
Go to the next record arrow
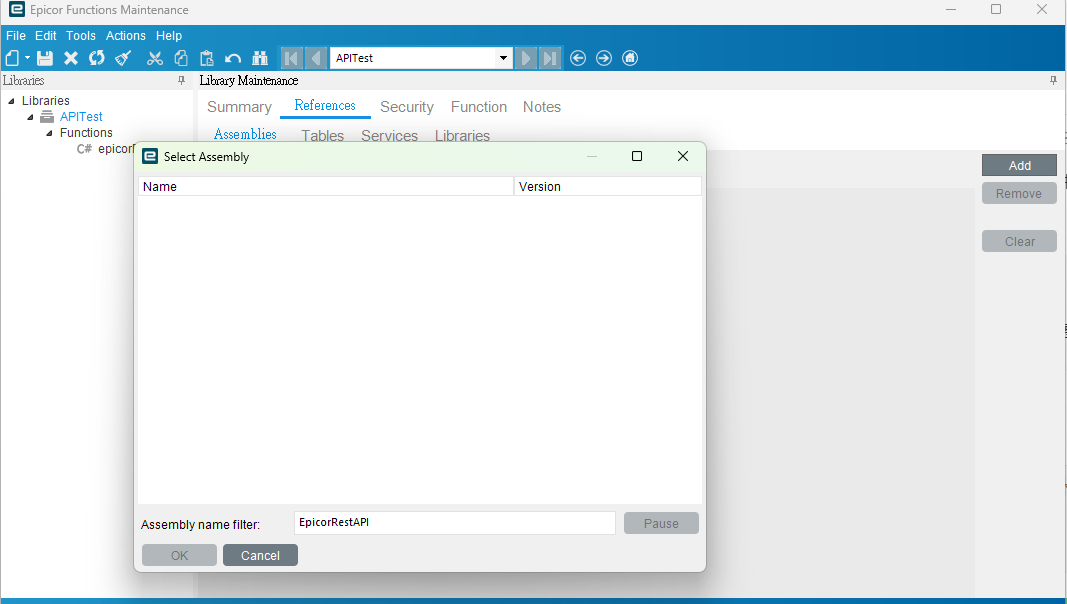(x=525, y=58)
